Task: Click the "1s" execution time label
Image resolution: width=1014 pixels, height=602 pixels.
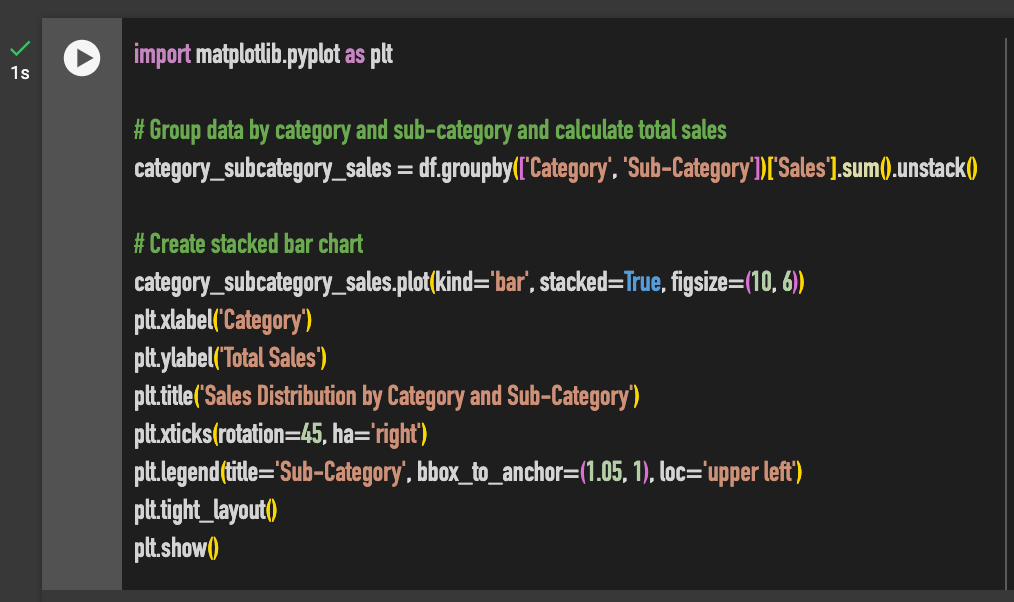Action: 19,72
